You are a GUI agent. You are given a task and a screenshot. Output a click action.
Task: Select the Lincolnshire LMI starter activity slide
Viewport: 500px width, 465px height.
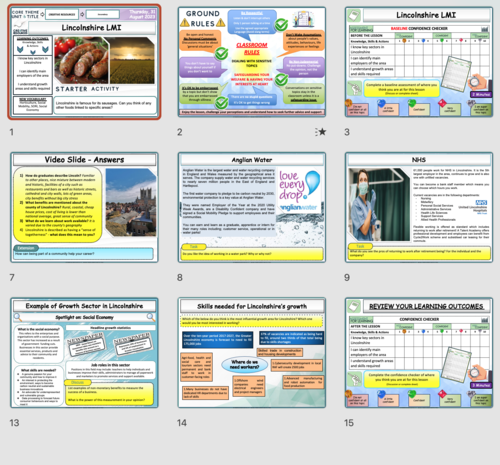84,62
